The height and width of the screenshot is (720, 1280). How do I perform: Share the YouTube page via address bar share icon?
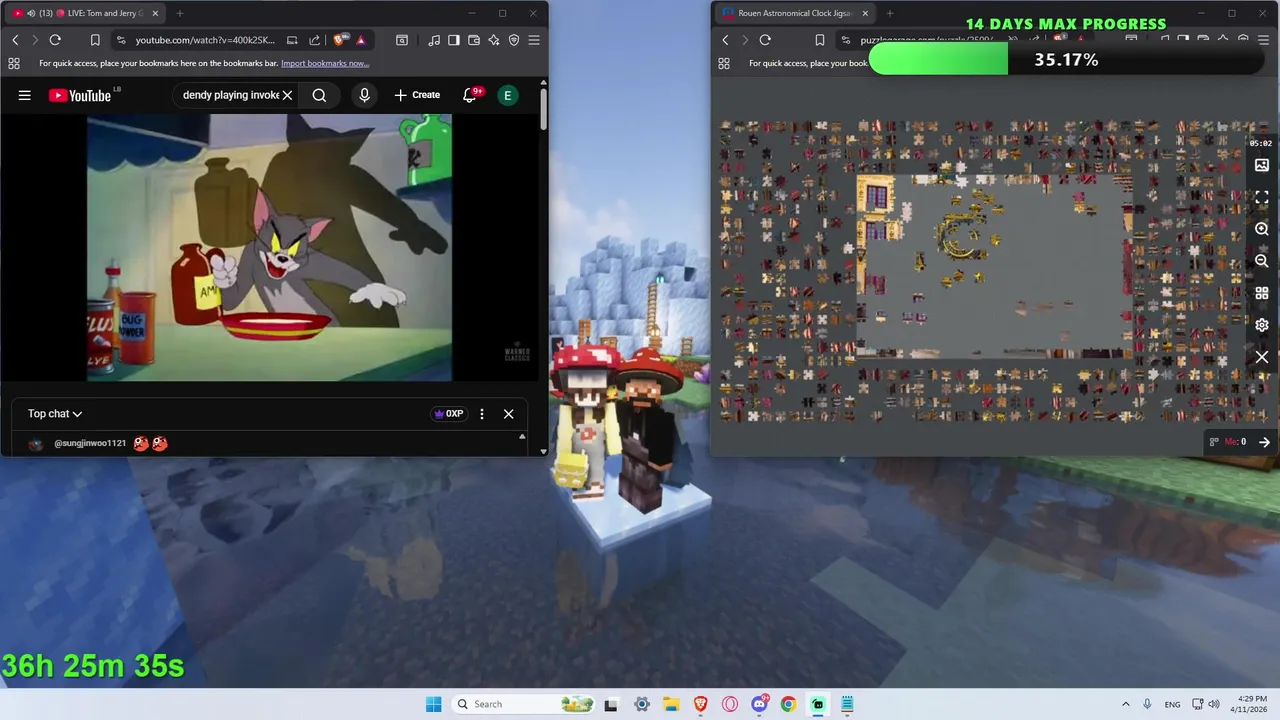point(315,40)
